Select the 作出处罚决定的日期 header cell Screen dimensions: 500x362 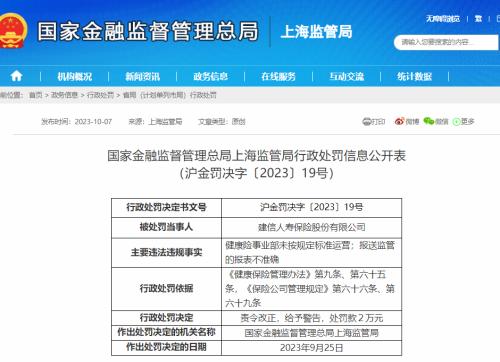(x=166, y=347)
